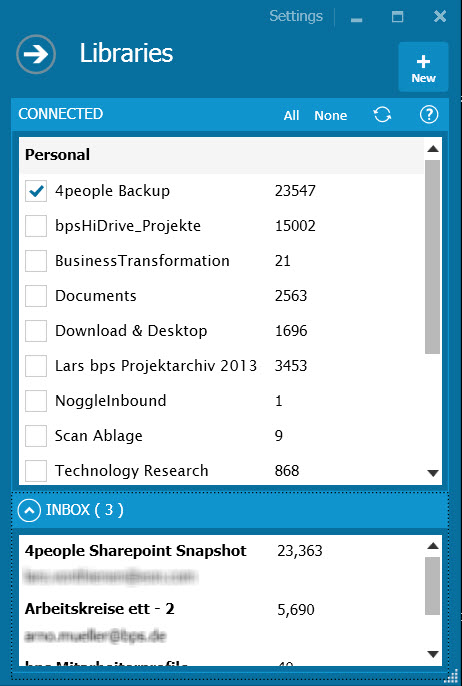This screenshot has width=462, height=686.
Task: Click the Technology Research library name
Action: point(132,471)
